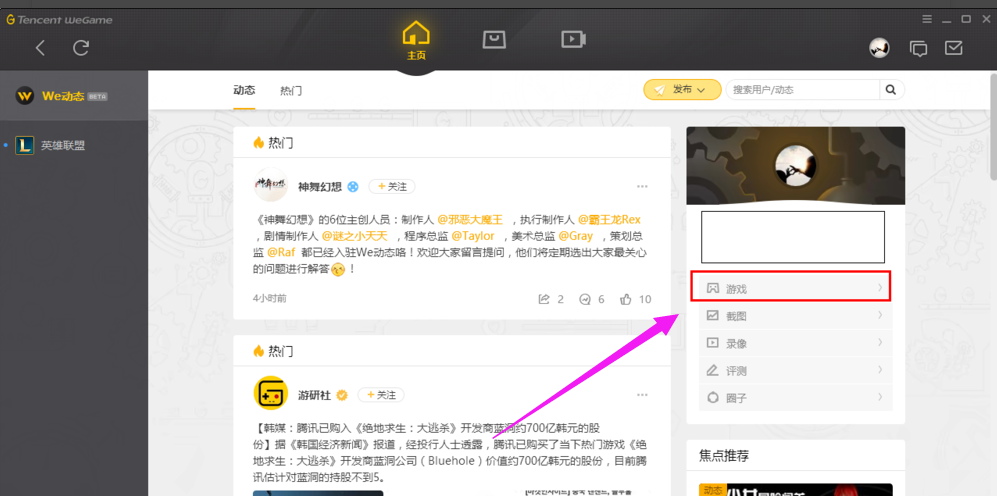Like the 神舞幻想 post
Image resolution: width=997 pixels, height=496 pixels.
click(x=635, y=299)
